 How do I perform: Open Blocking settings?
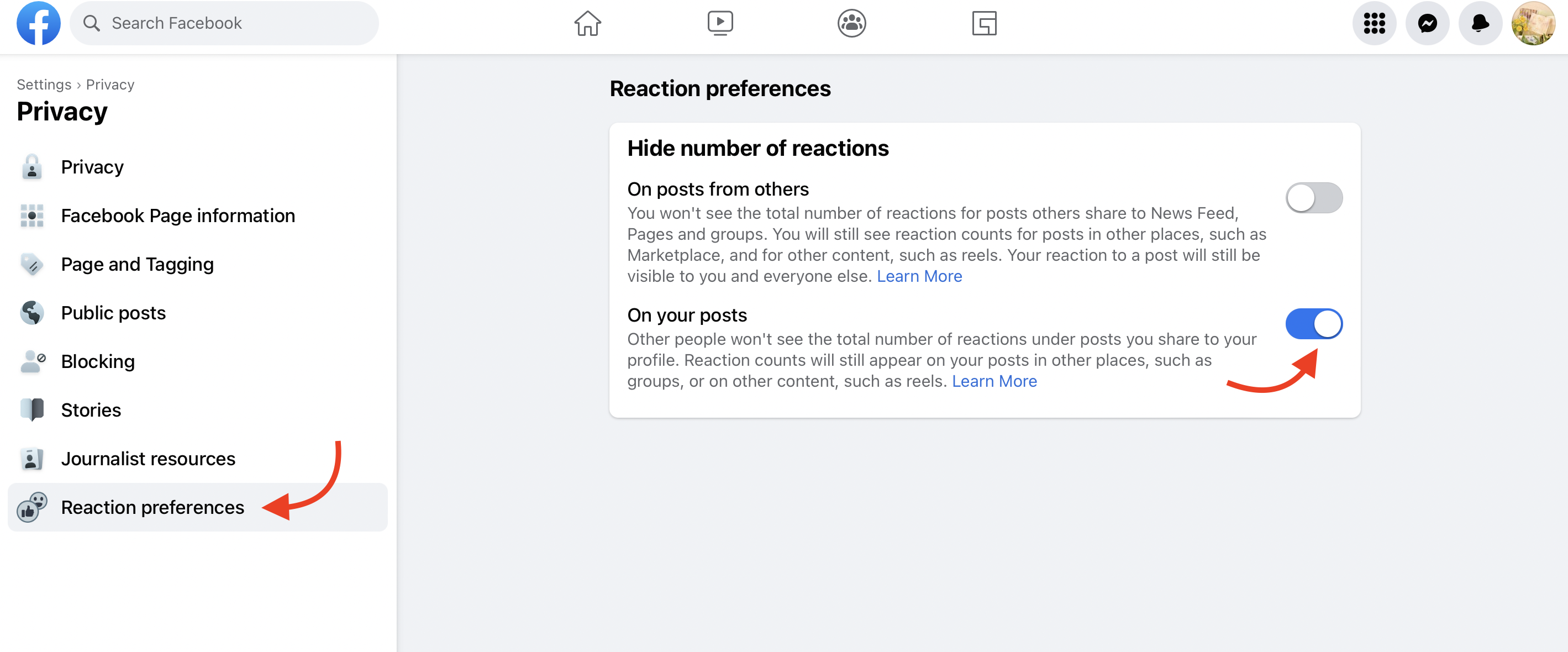tap(98, 361)
